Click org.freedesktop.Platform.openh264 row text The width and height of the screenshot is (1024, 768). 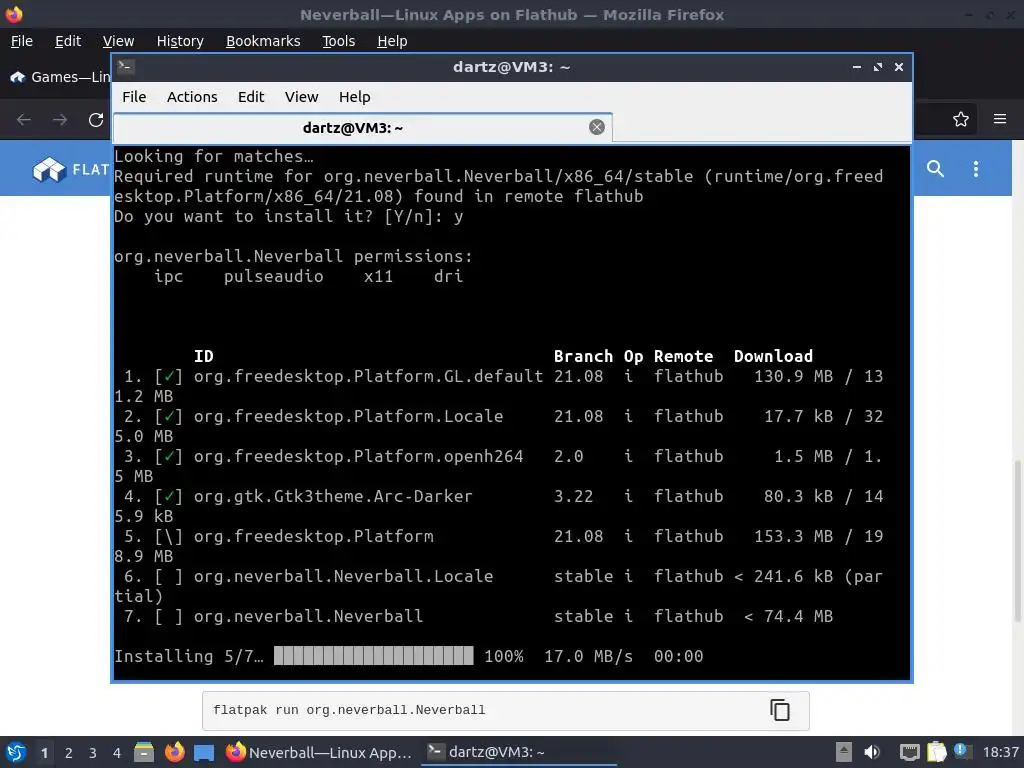point(359,456)
